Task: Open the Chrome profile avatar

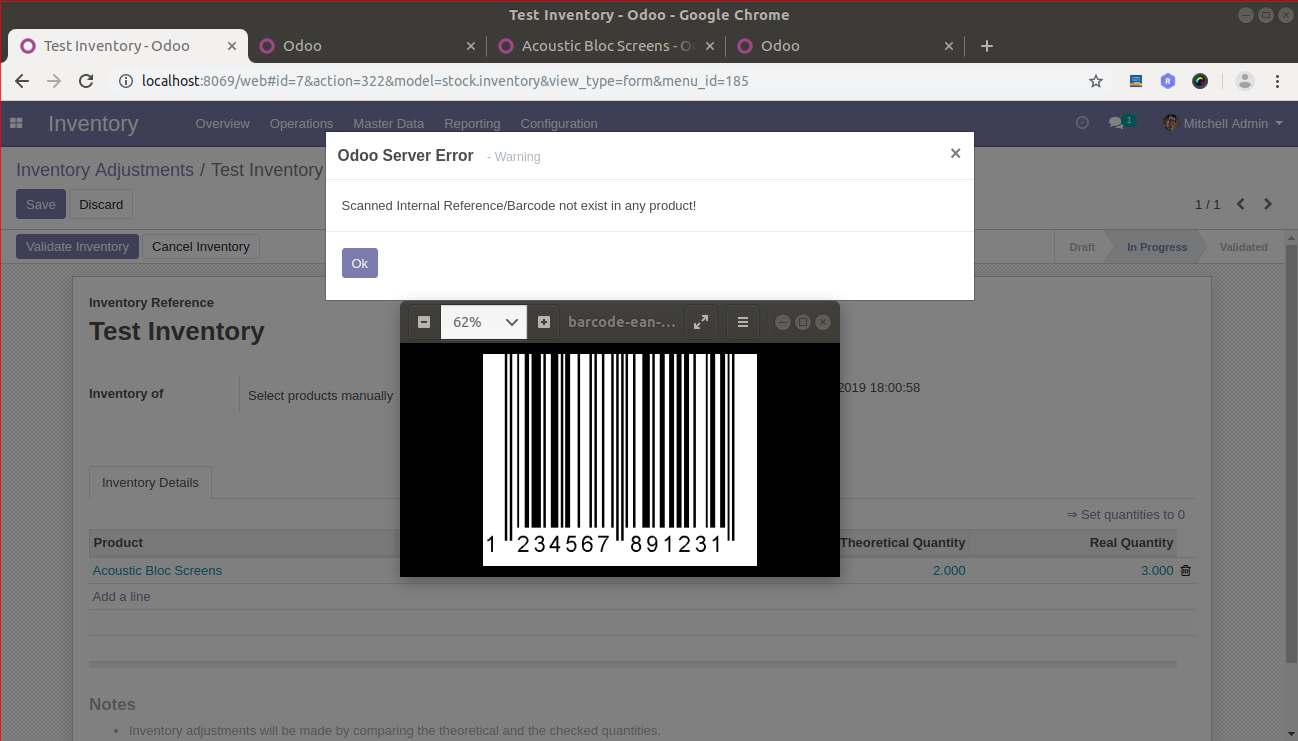Action: coord(1244,81)
